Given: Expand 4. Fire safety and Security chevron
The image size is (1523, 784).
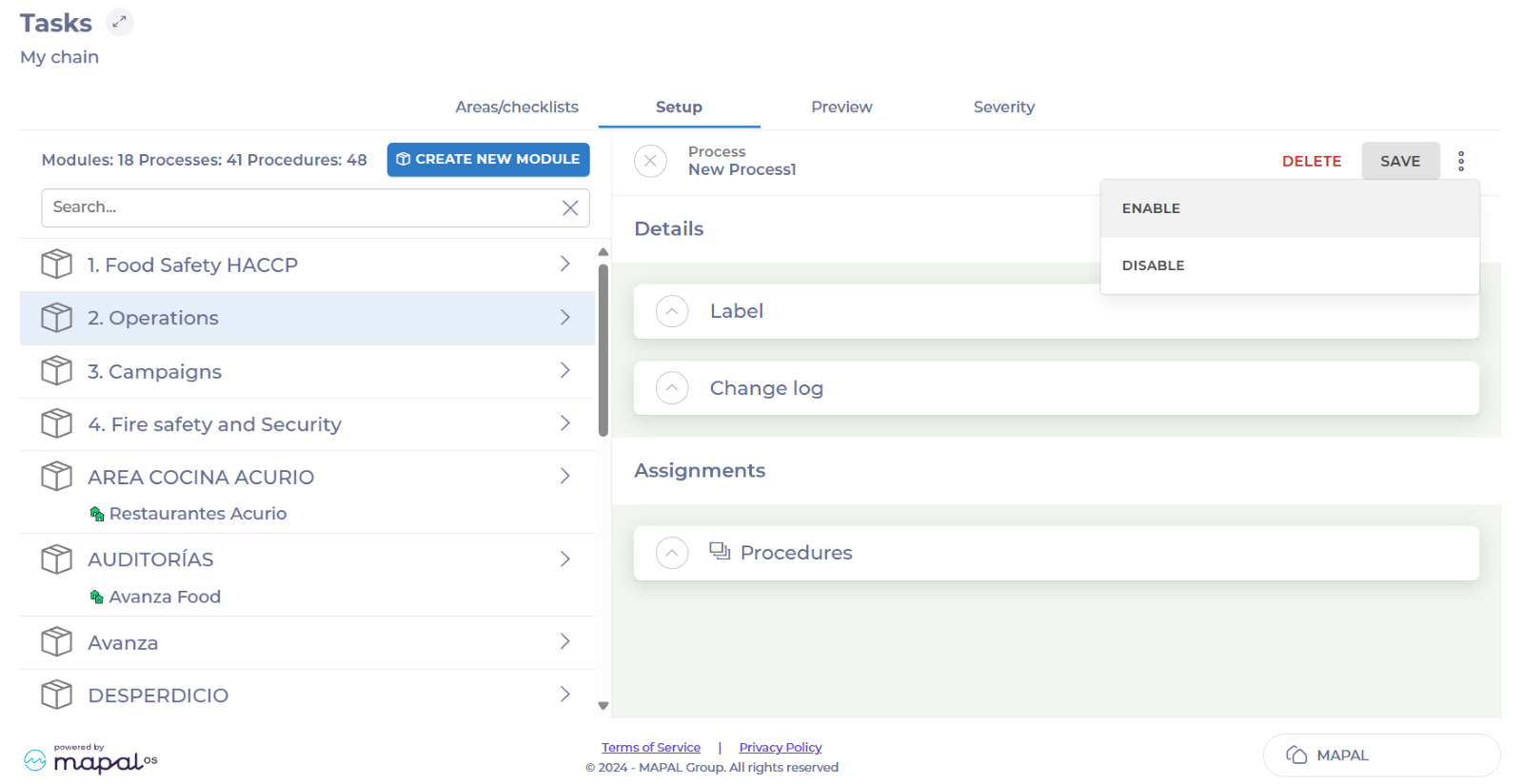Looking at the screenshot, I should point(565,423).
